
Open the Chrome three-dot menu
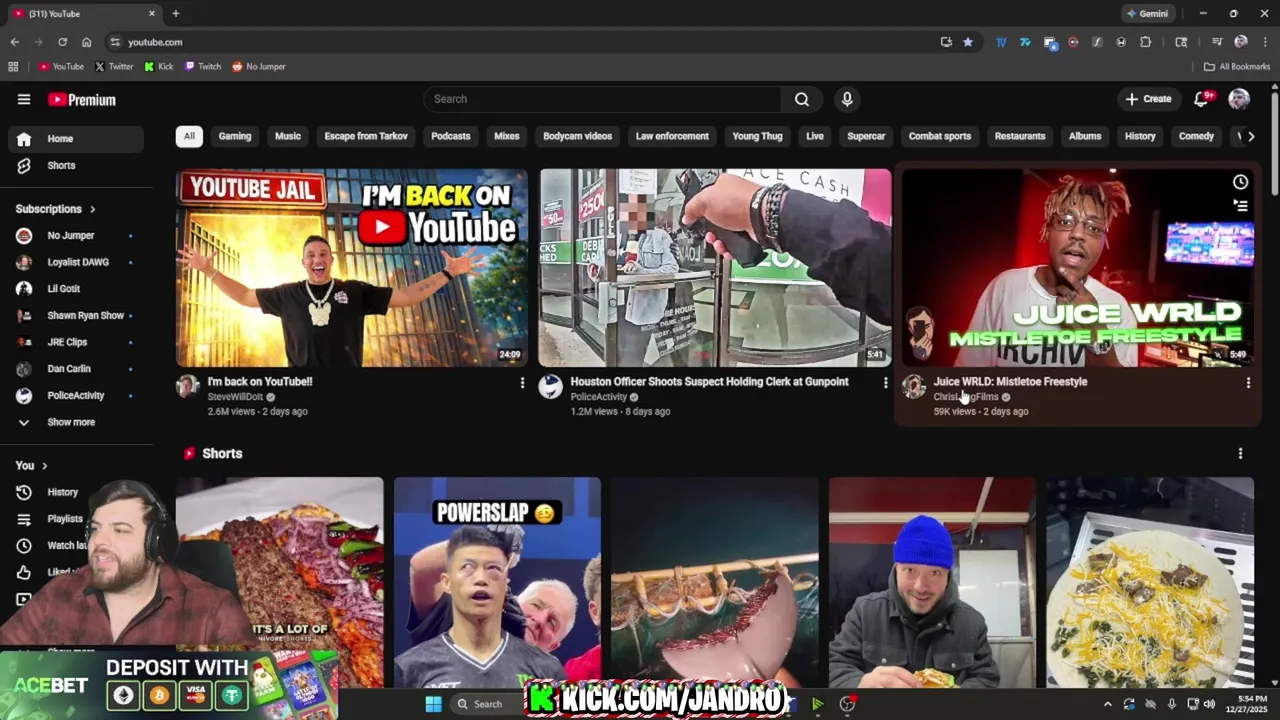pyautogui.click(x=1265, y=42)
